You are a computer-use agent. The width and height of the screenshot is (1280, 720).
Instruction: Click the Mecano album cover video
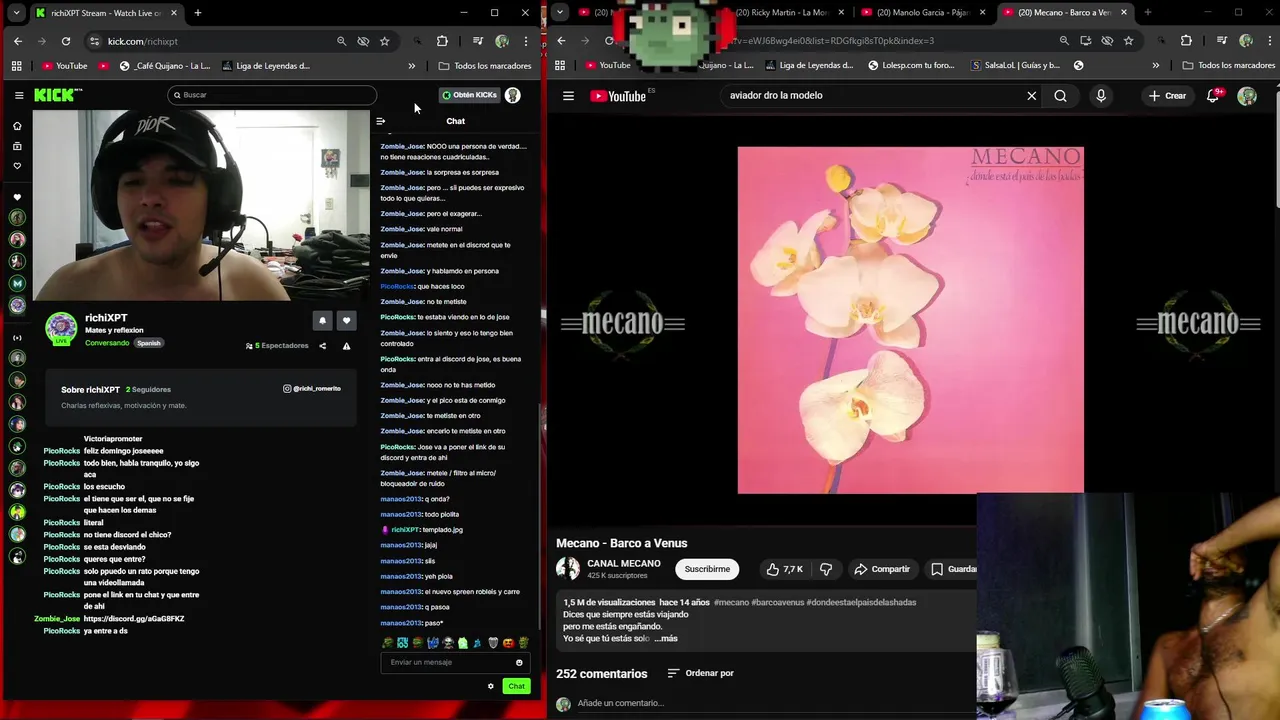point(910,320)
